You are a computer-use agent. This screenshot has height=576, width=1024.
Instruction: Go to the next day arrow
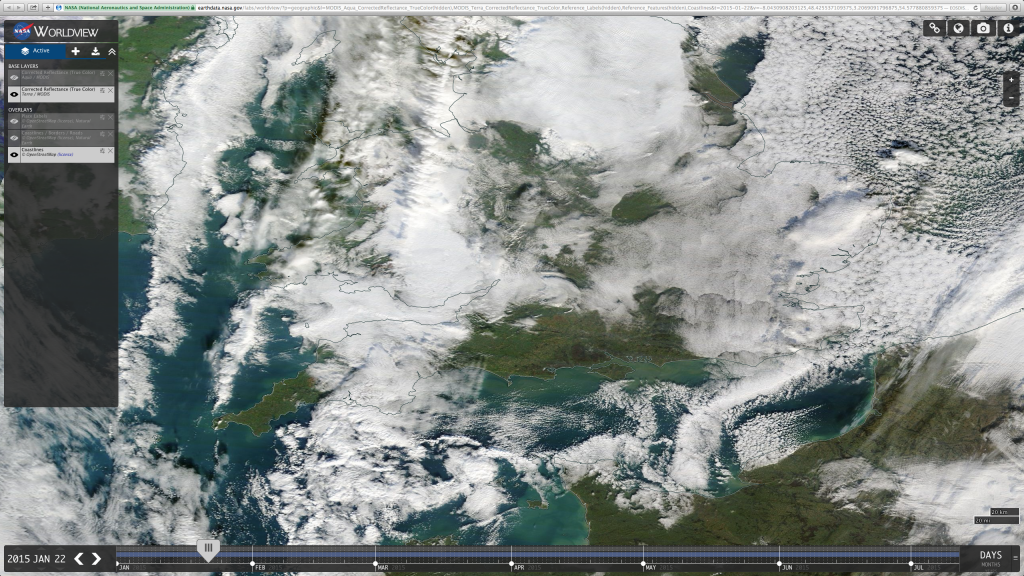[x=97, y=559]
